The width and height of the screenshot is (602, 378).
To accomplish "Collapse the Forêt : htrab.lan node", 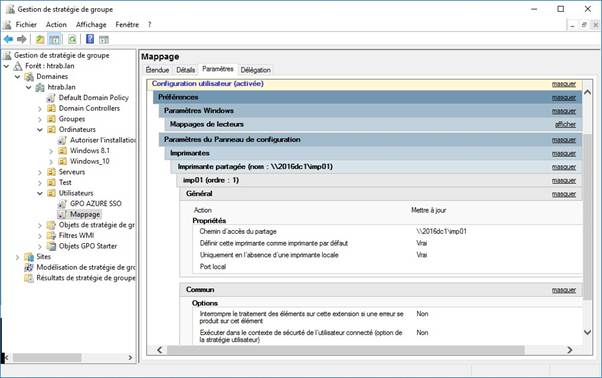I will coord(6,66).
